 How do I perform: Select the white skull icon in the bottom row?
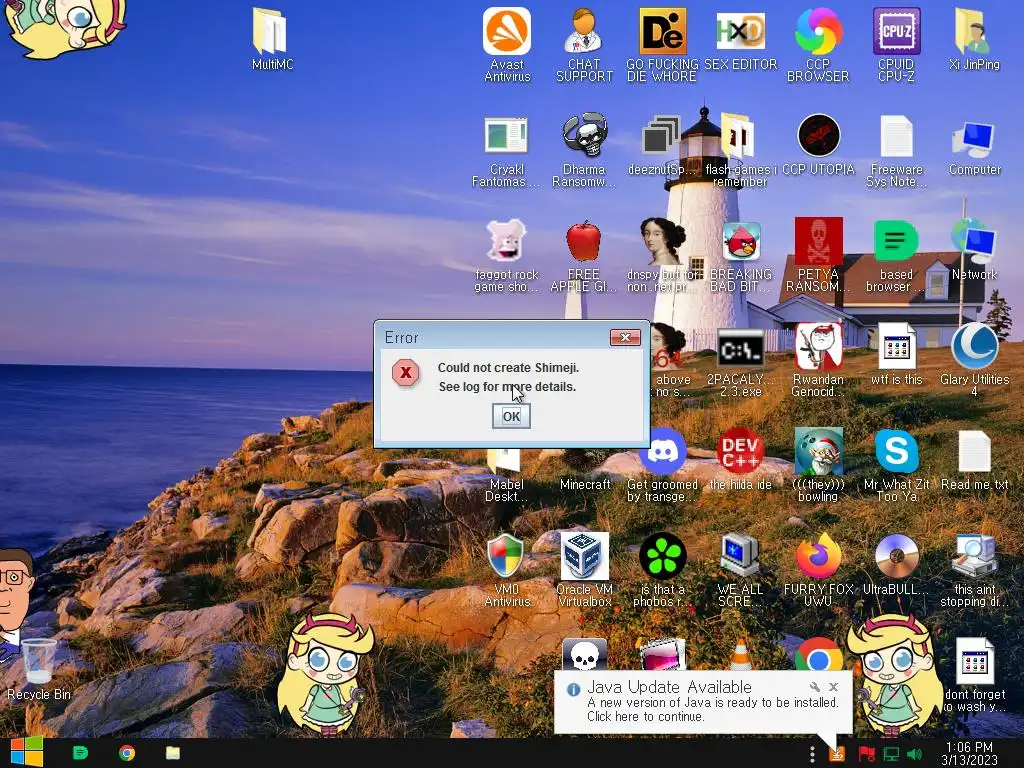click(x=584, y=654)
